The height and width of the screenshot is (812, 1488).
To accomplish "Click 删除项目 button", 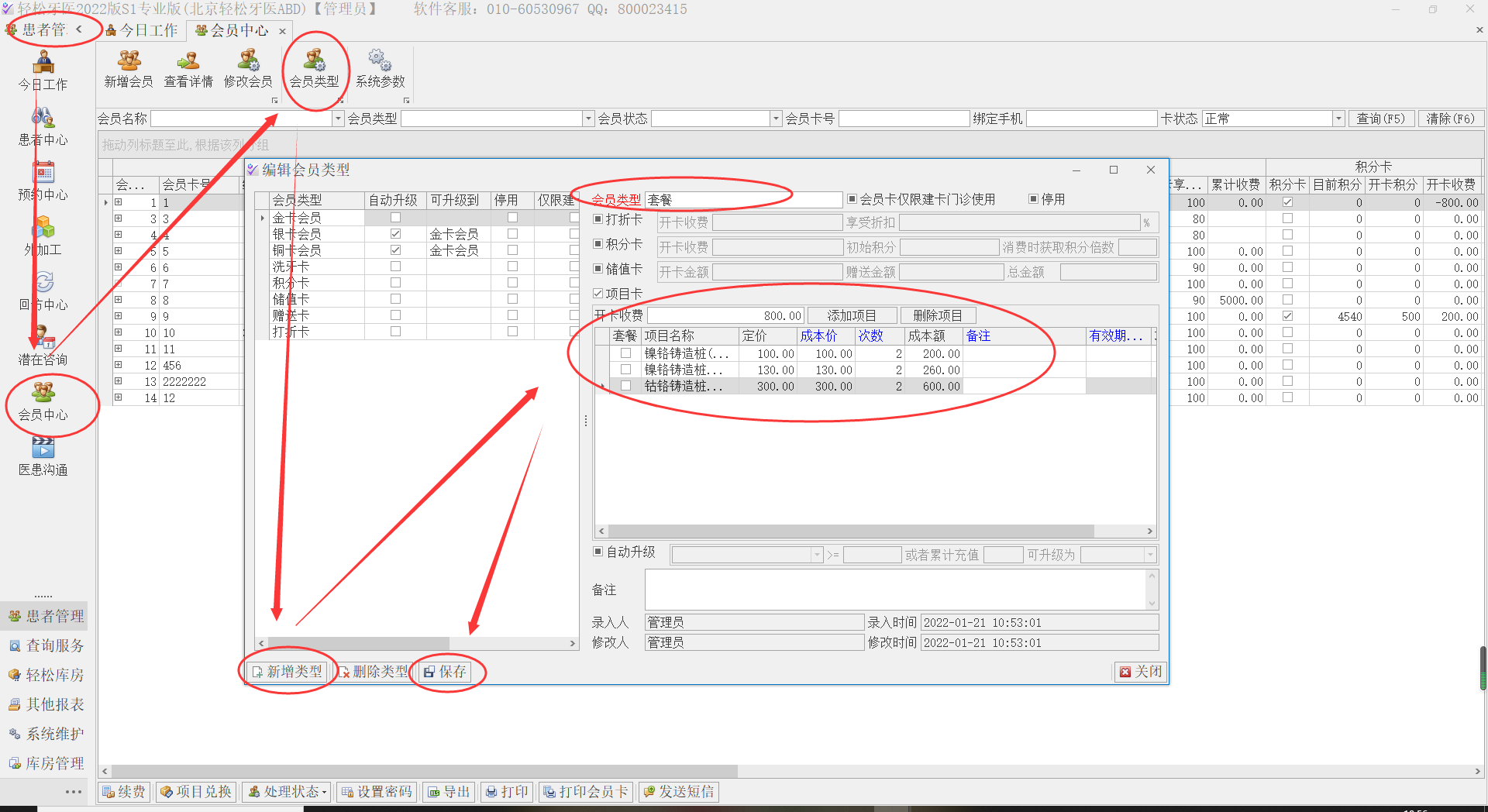I will pos(938,315).
